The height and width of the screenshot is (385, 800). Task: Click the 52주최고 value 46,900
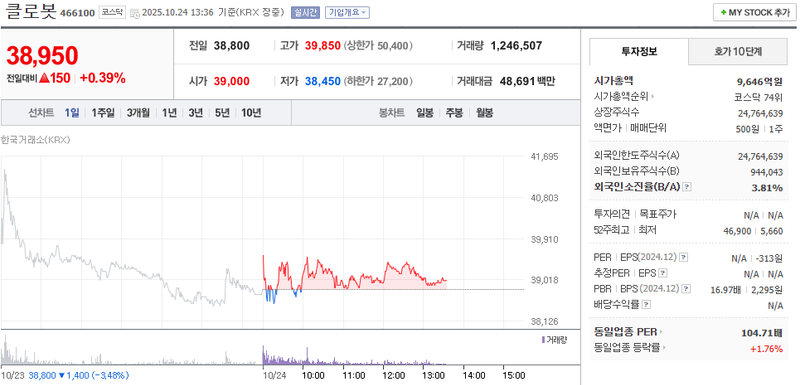pos(737,231)
